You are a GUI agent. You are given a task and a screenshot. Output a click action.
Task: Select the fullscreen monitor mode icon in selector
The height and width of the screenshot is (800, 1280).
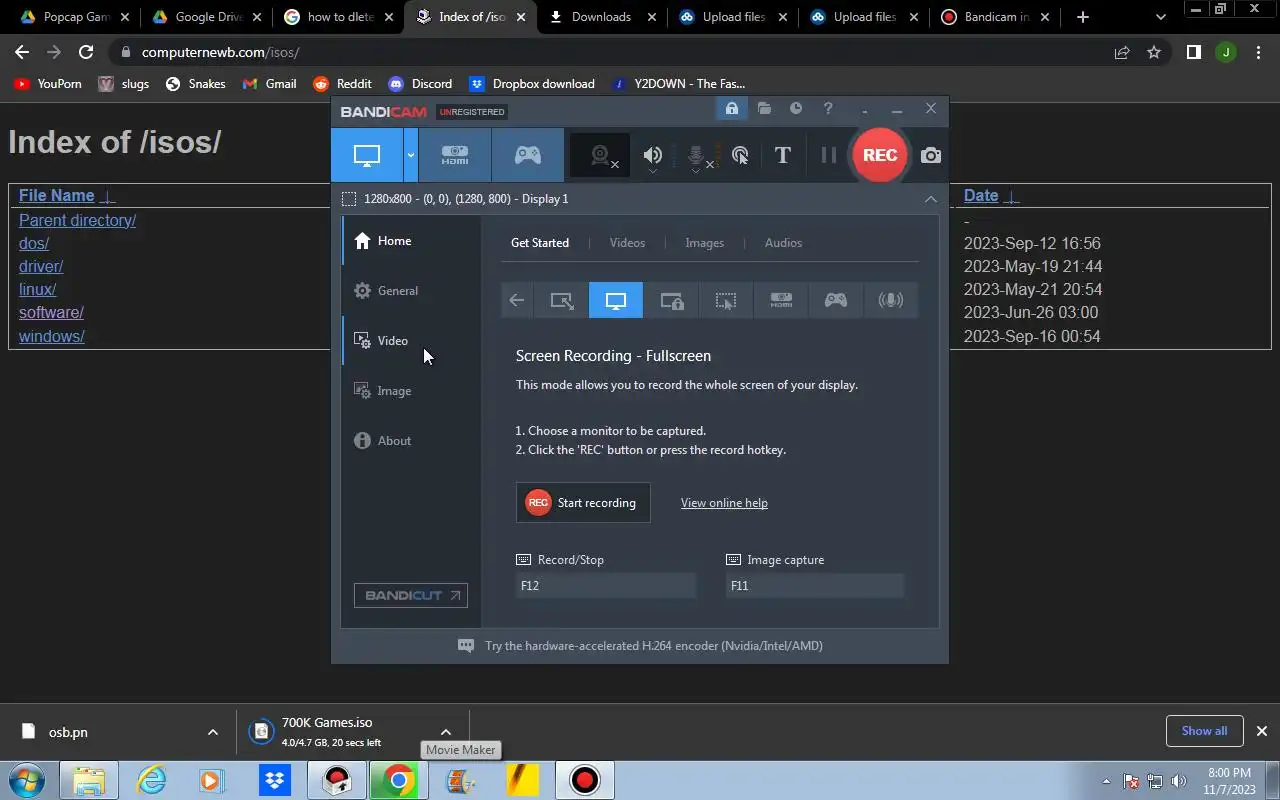click(616, 300)
